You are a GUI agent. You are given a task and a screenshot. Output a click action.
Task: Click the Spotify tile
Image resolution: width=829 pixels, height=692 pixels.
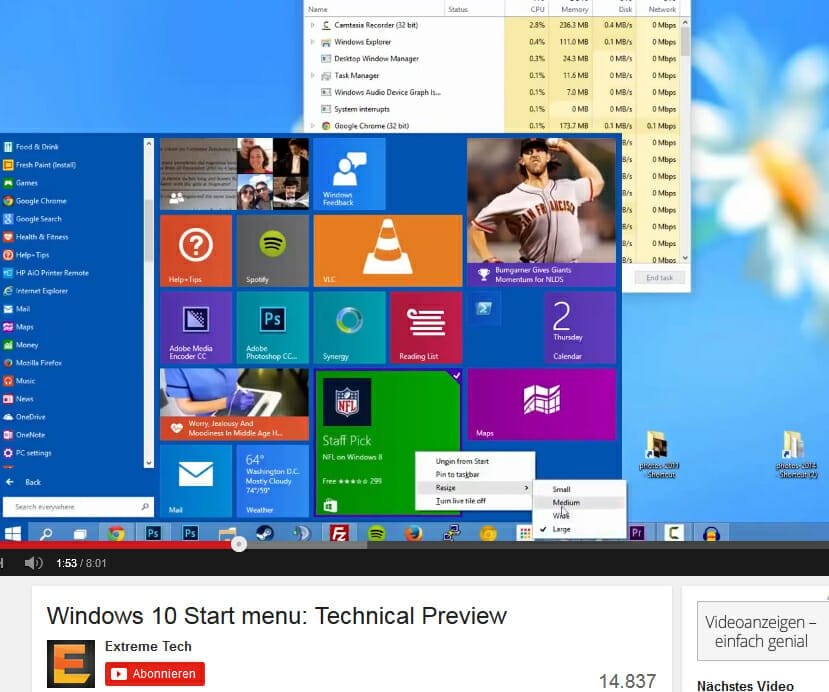click(272, 250)
